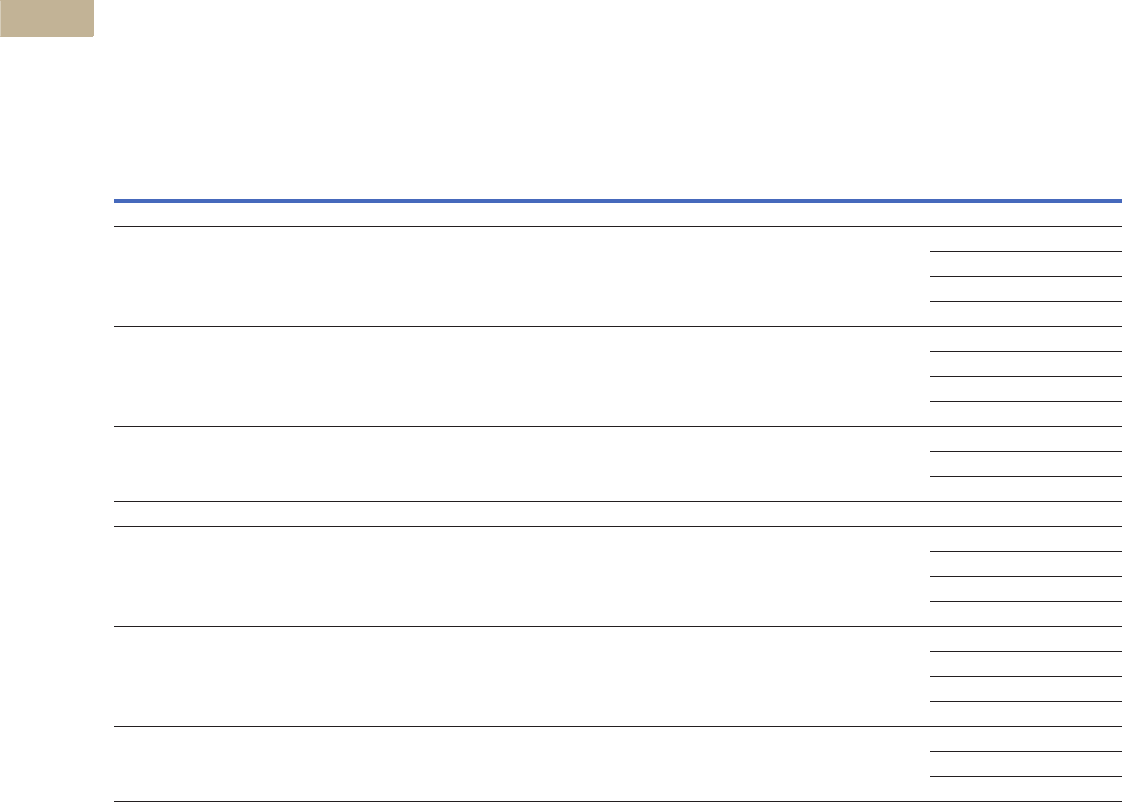Click the first right-column cell of the second table group
This screenshot has width=1122, height=802.
point(1025,339)
